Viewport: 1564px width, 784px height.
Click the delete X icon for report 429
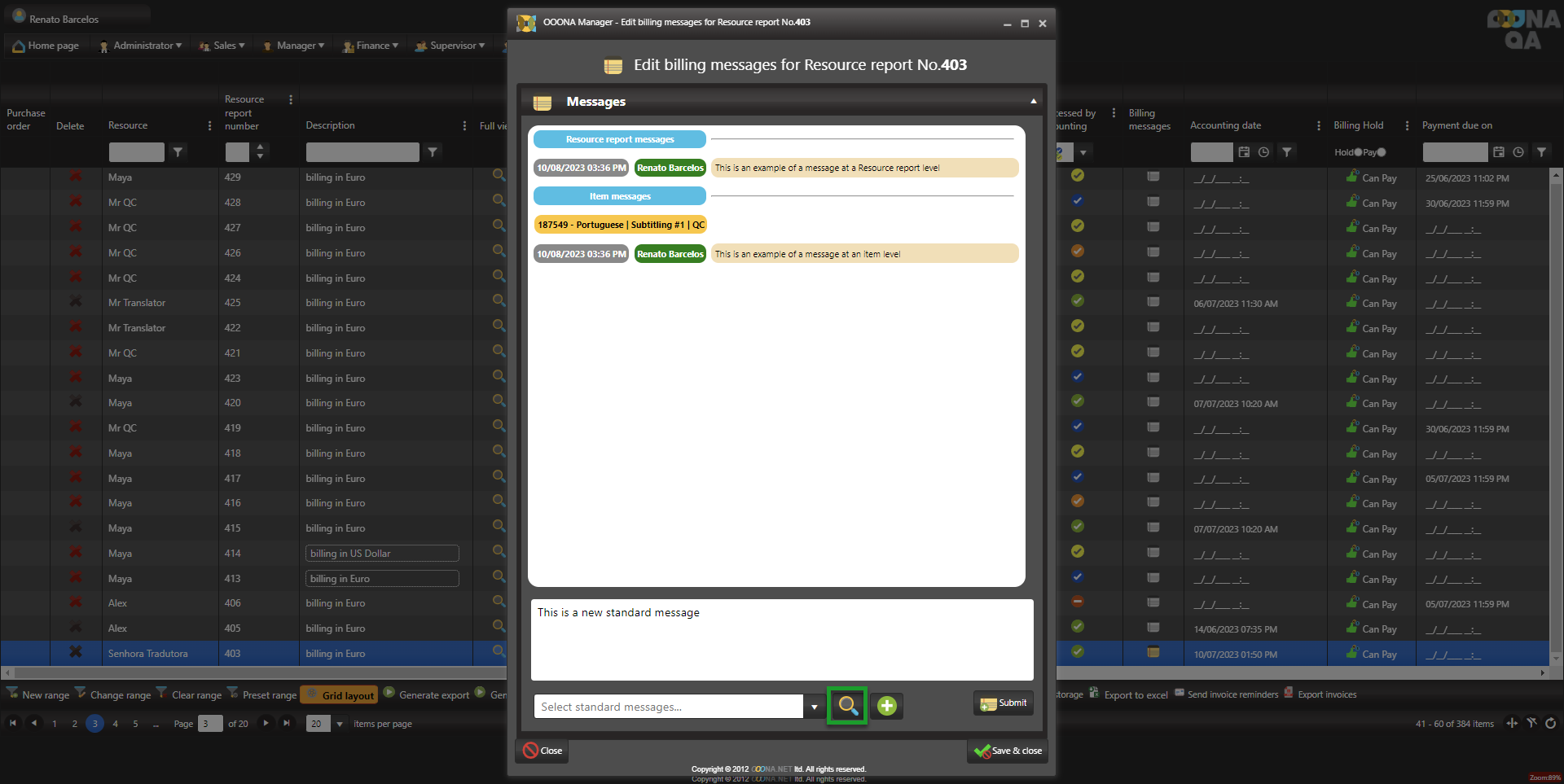coord(76,177)
